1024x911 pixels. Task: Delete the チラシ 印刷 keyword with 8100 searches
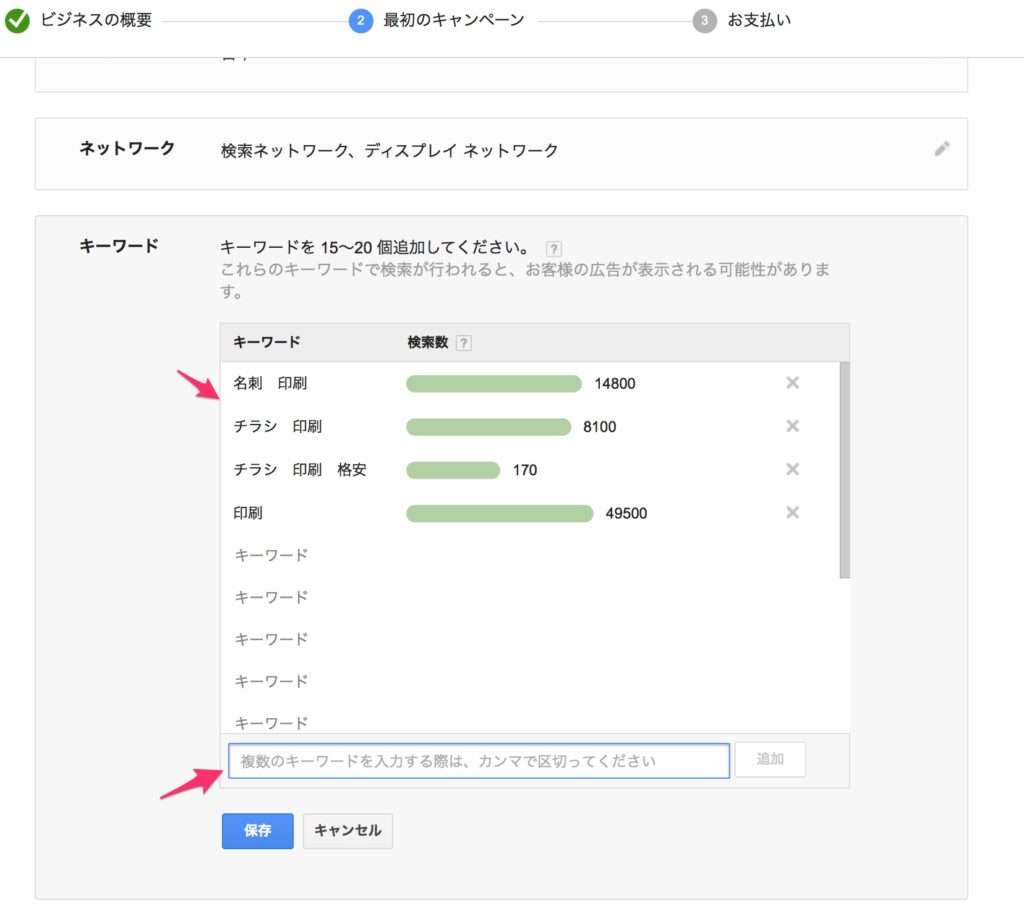point(792,426)
